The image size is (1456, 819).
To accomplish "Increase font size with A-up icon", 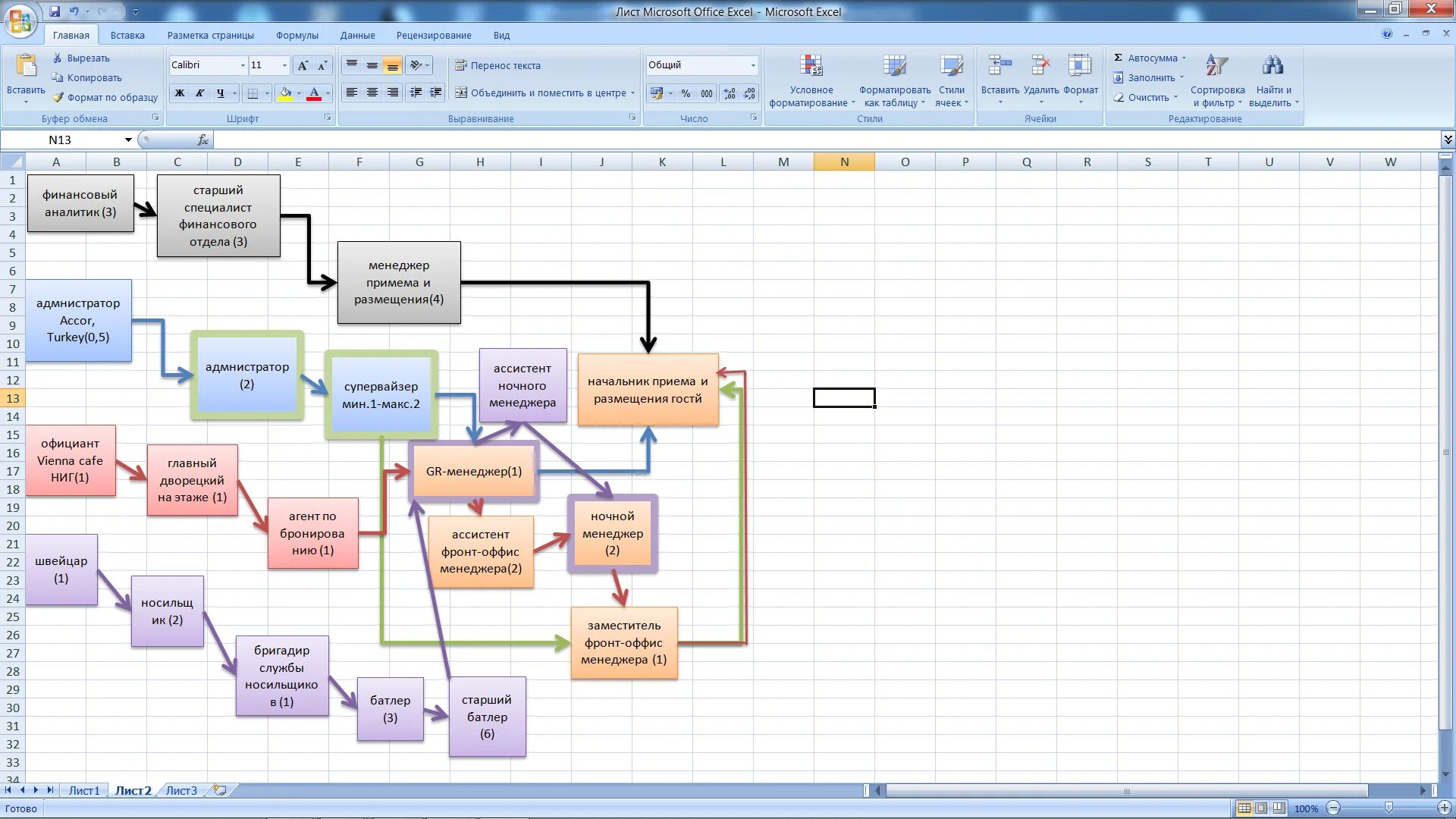I will [x=303, y=65].
